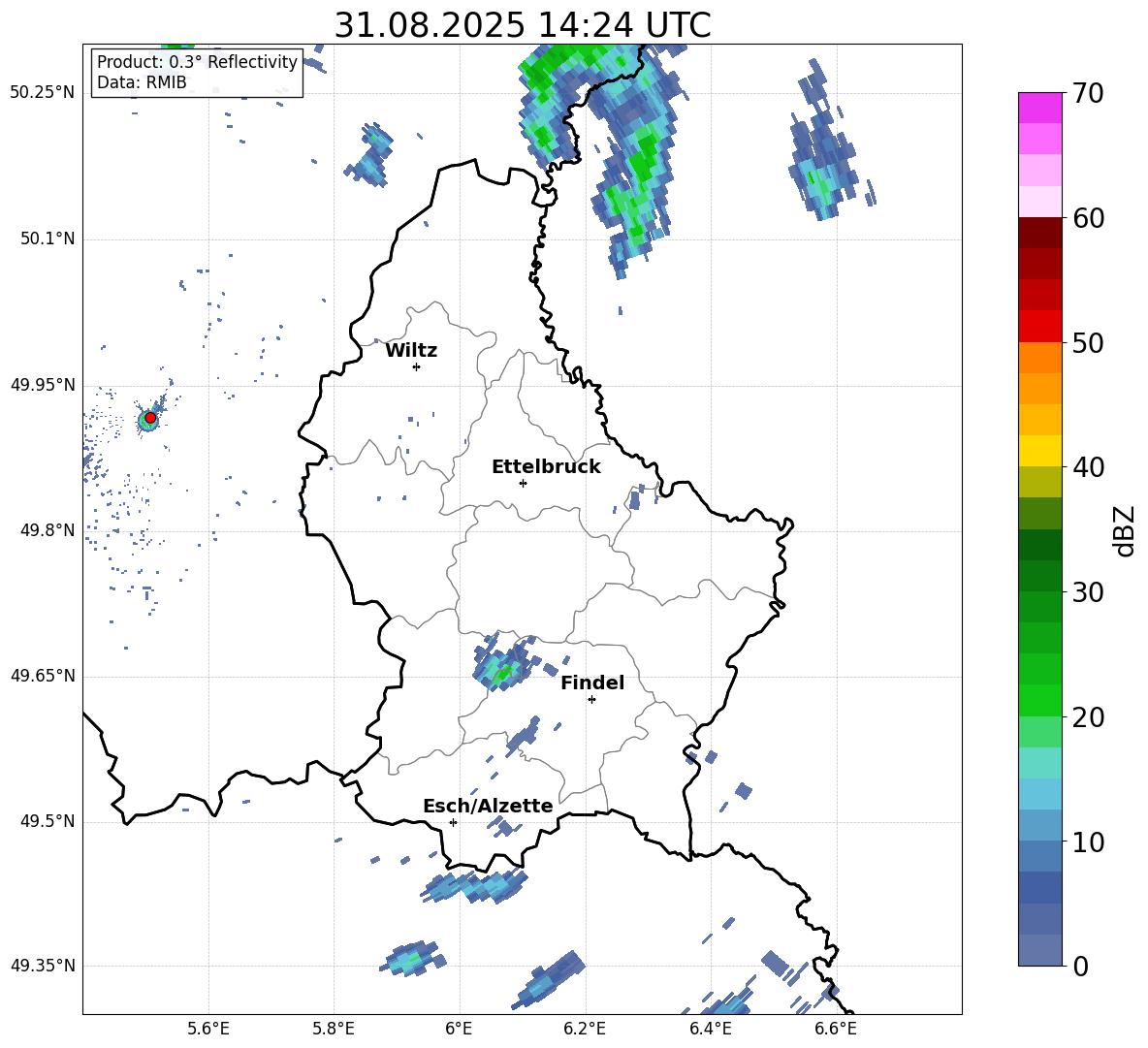Viewport: 1148px width, 1048px height.
Task: Click the Product: 0.3° Reflectivity text
Action: point(197,61)
